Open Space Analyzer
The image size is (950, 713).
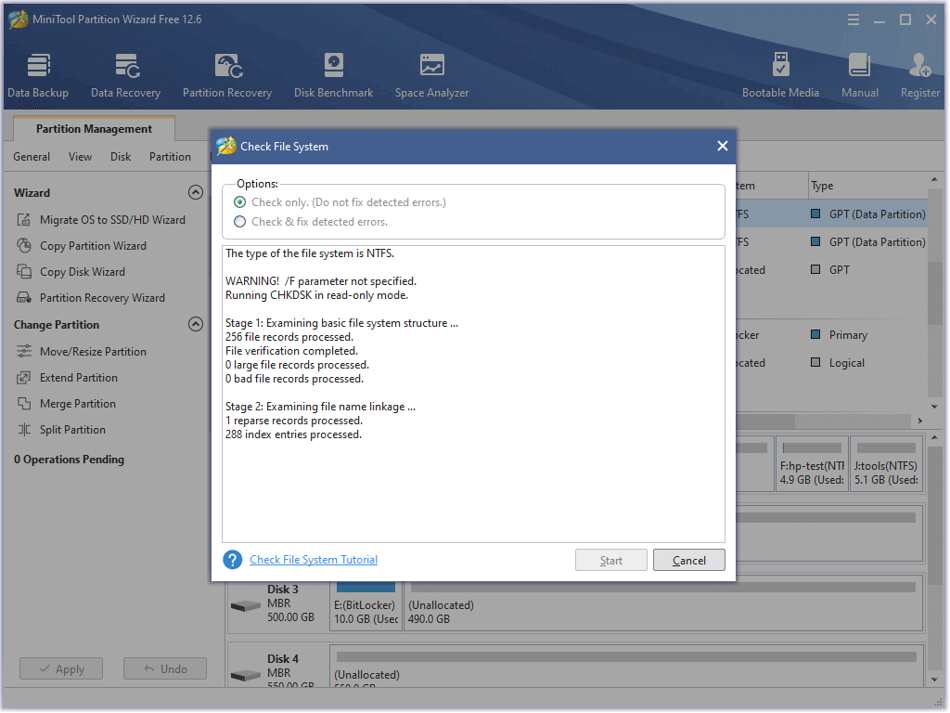pos(431,76)
